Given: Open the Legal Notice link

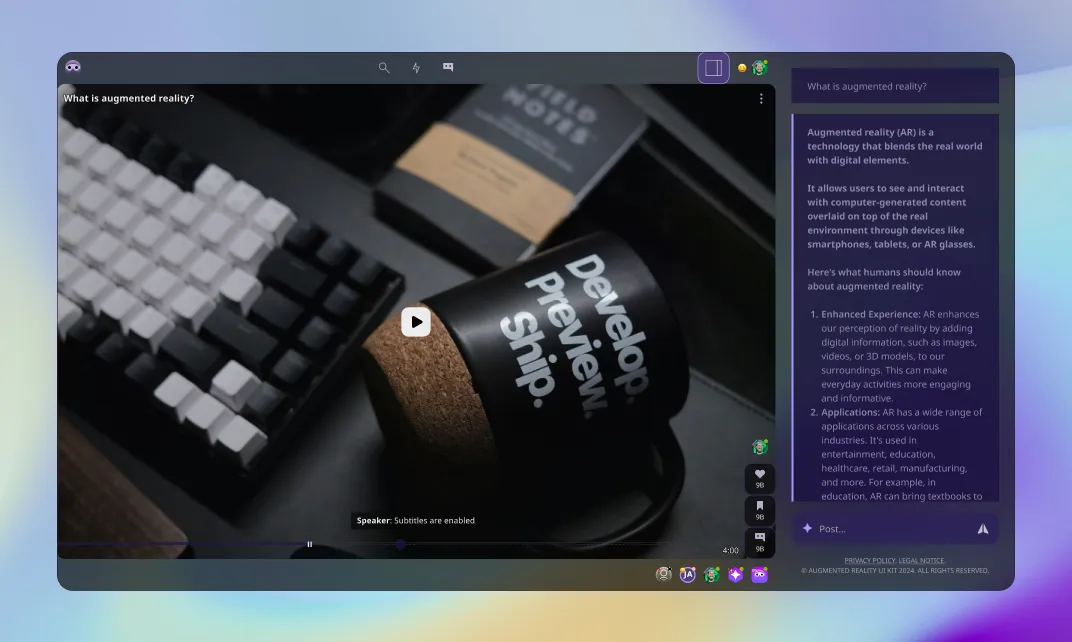Looking at the screenshot, I should (x=921, y=560).
